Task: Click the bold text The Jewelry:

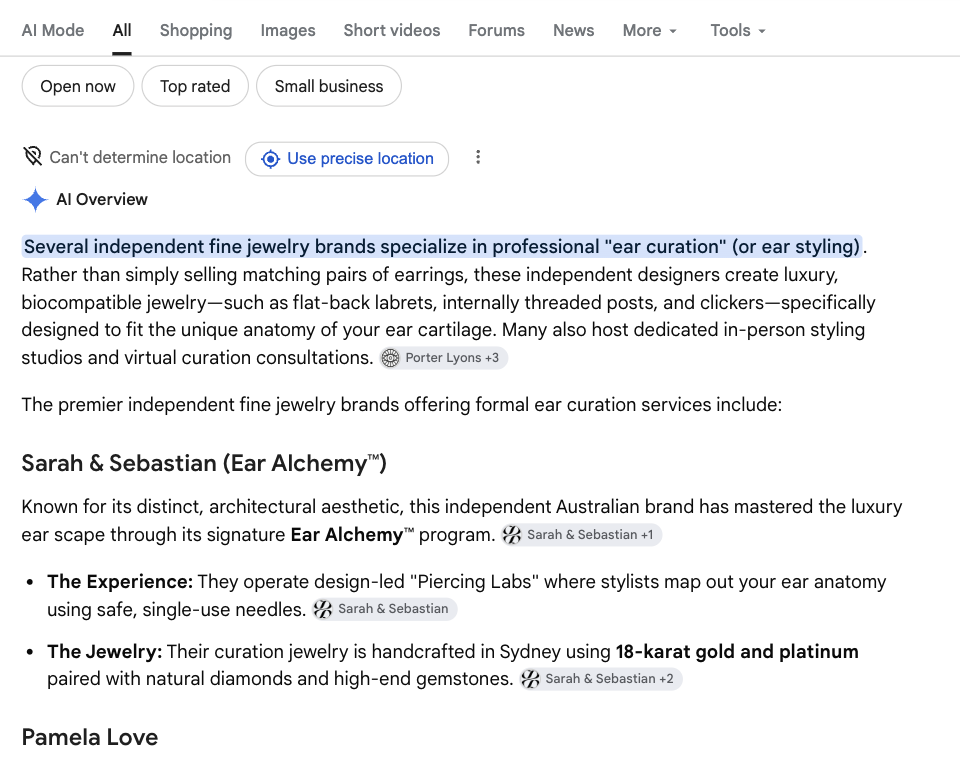Action: (x=105, y=651)
